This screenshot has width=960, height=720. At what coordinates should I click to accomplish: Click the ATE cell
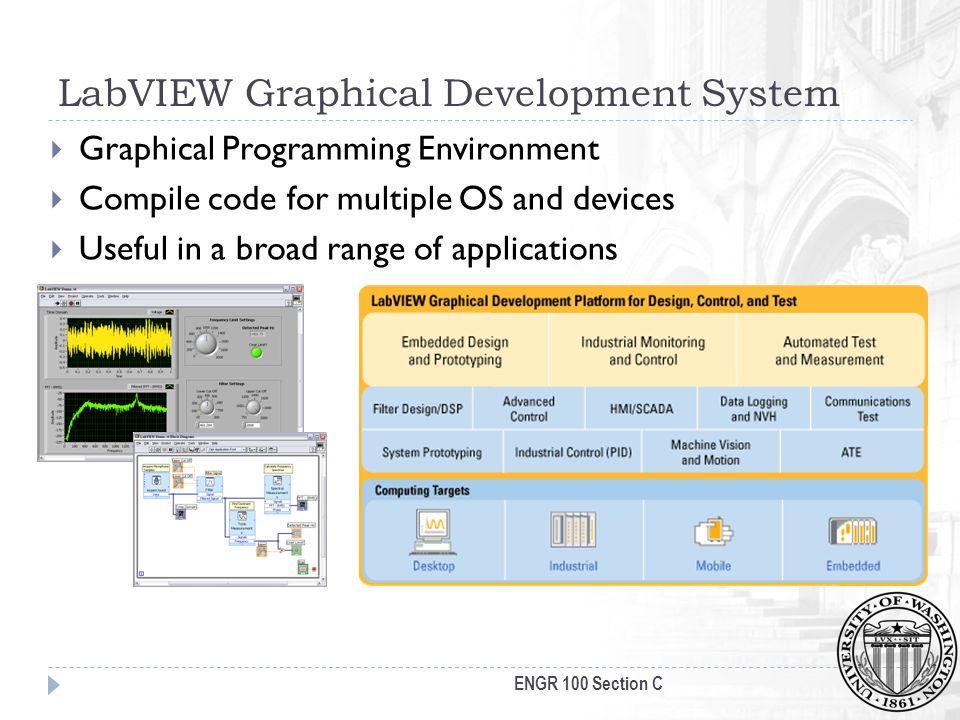click(x=851, y=452)
